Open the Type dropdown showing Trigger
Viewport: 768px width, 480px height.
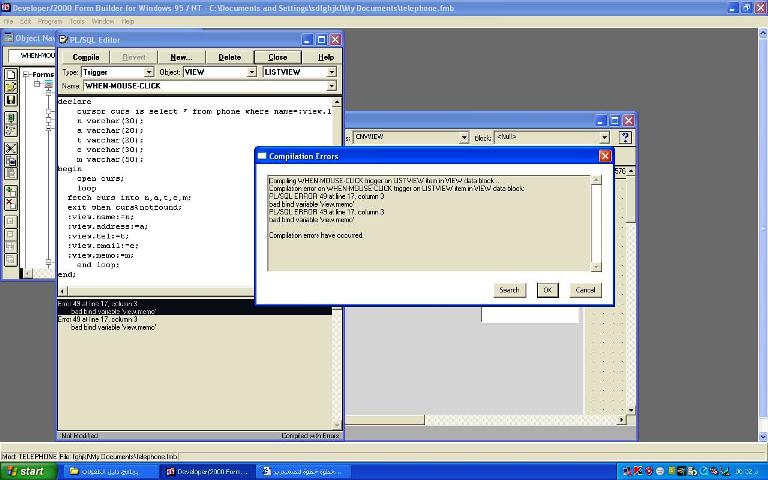click(x=149, y=72)
